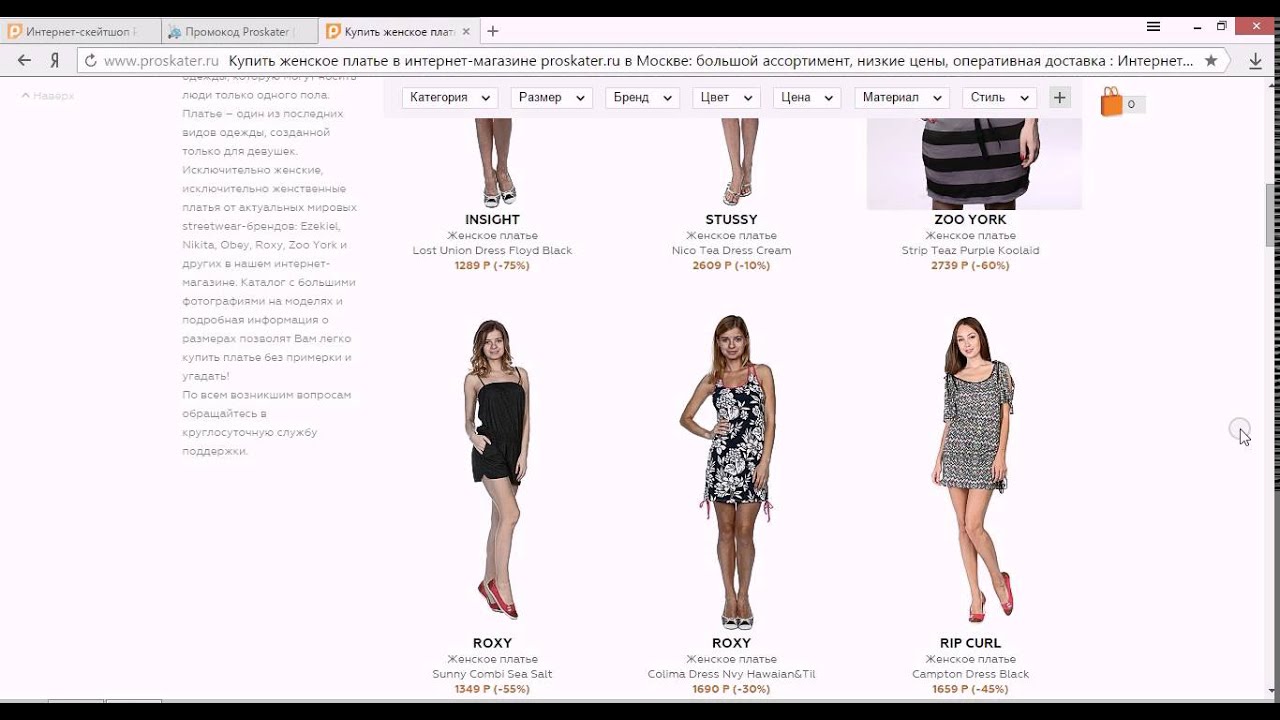
Task: Click the price '1289 Р (-75%)'
Action: pos(492,265)
